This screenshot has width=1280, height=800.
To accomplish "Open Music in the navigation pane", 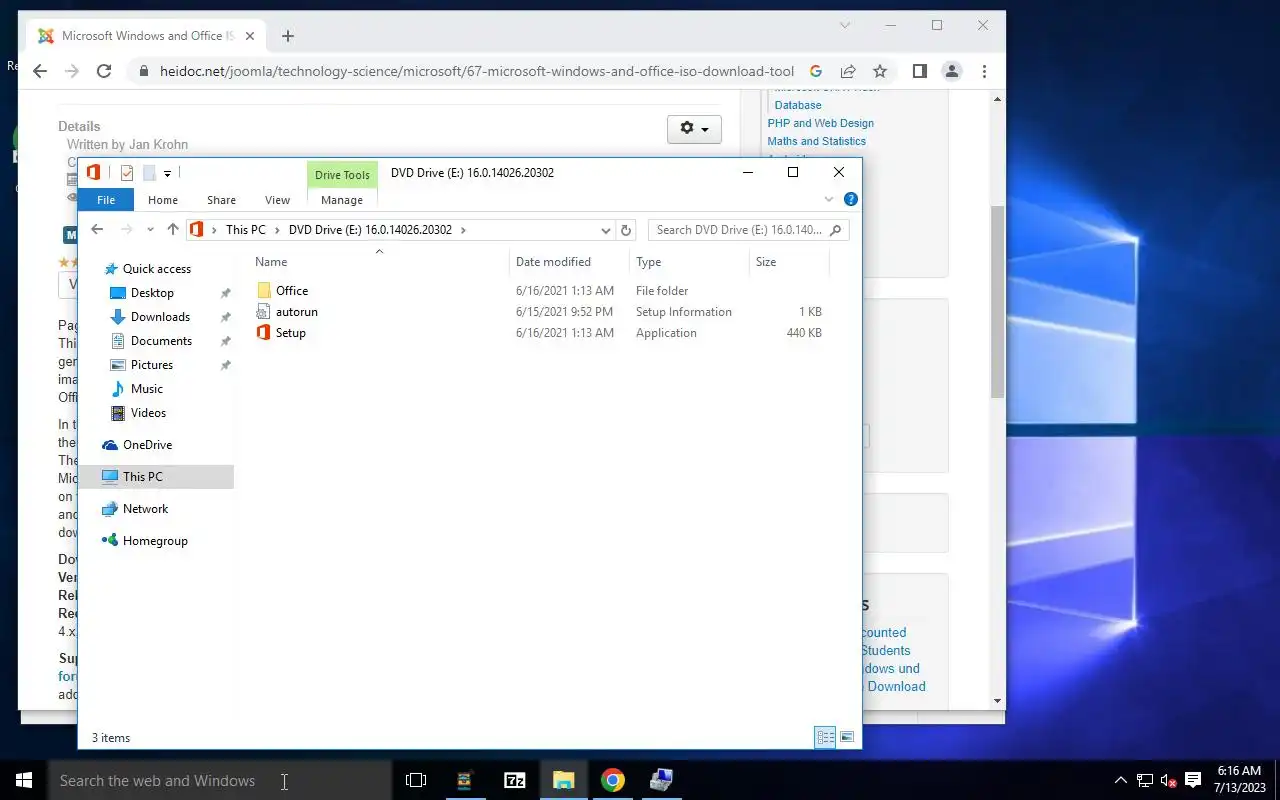I will click(146, 389).
